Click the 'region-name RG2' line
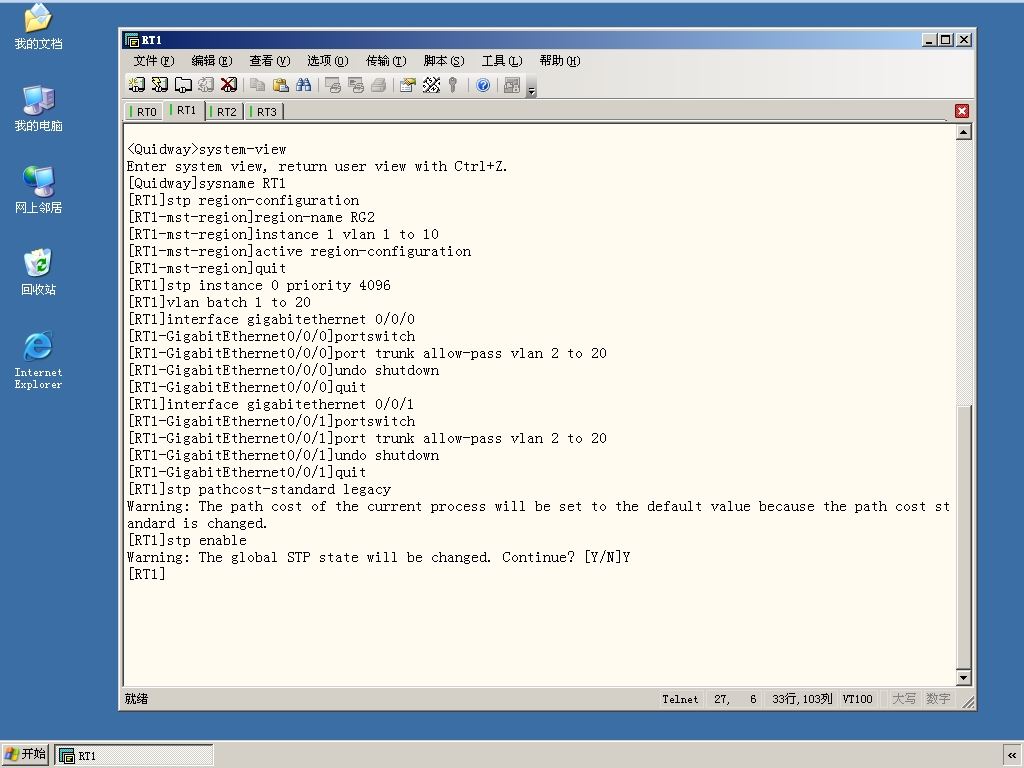 pyautogui.click(x=251, y=217)
